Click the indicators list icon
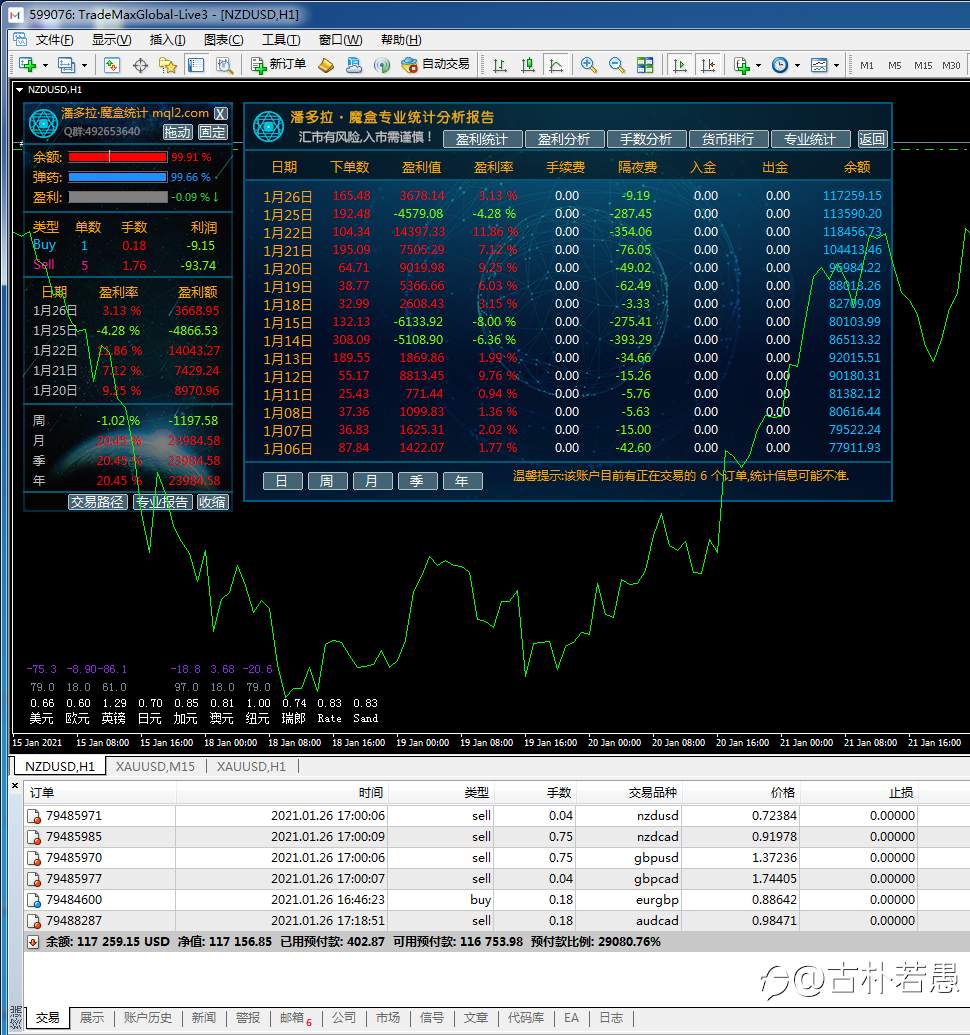 tap(741, 65)
